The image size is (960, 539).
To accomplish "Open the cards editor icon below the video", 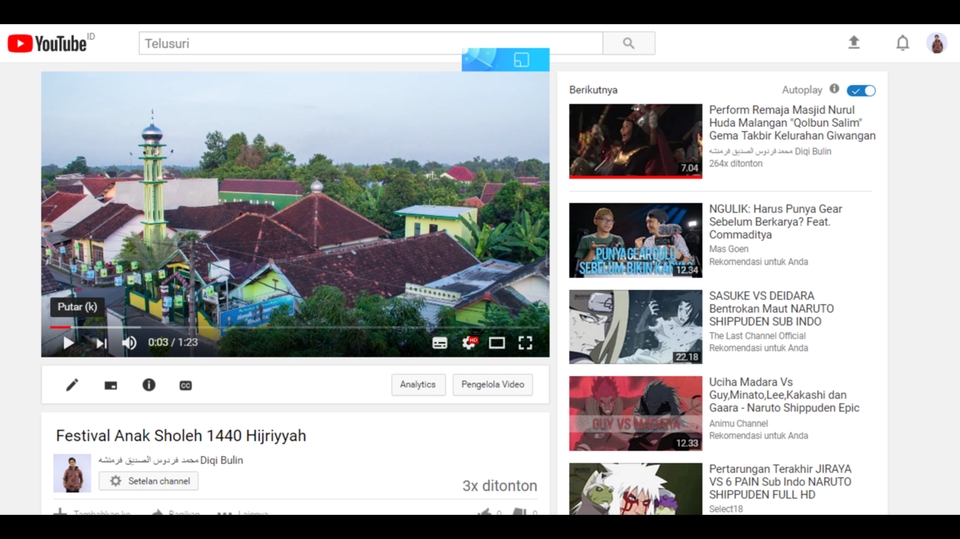I will [x=111, y=385].
